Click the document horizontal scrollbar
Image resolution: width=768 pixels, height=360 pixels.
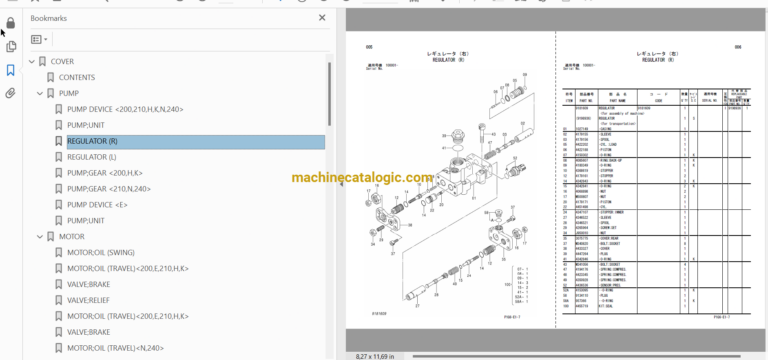tap(577, 356)
